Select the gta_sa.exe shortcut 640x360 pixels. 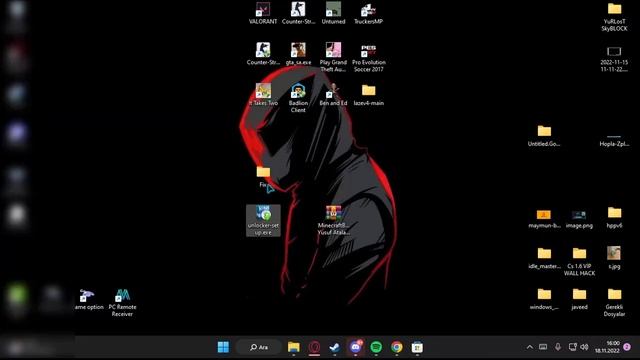click(298, 54)
